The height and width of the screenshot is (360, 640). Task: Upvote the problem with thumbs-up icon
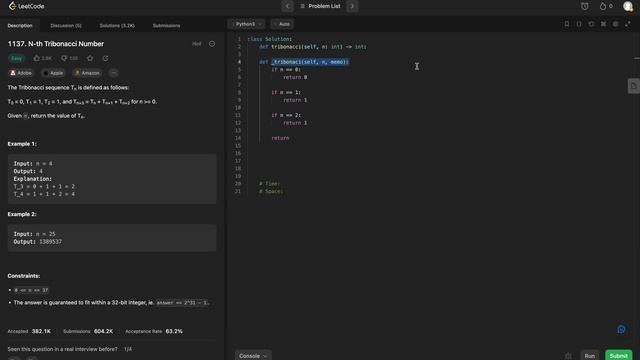point(37,58)
